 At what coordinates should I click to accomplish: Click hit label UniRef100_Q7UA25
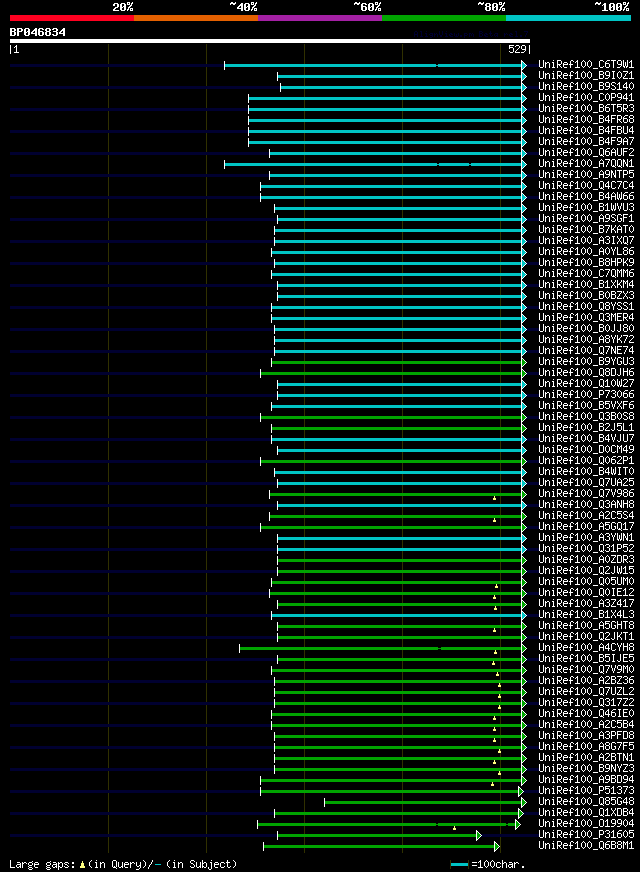(x=586, y=483)
